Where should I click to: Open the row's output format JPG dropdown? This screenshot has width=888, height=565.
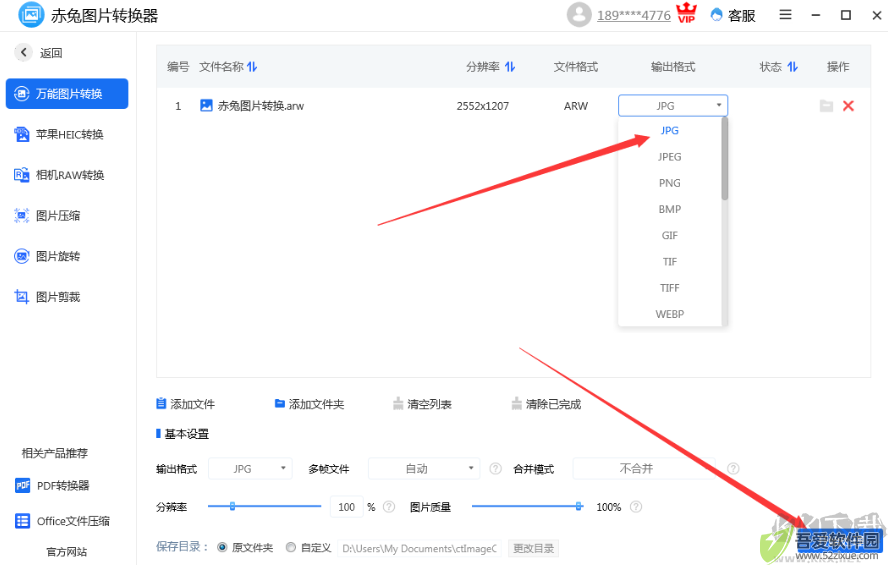(x=673, y=105)
